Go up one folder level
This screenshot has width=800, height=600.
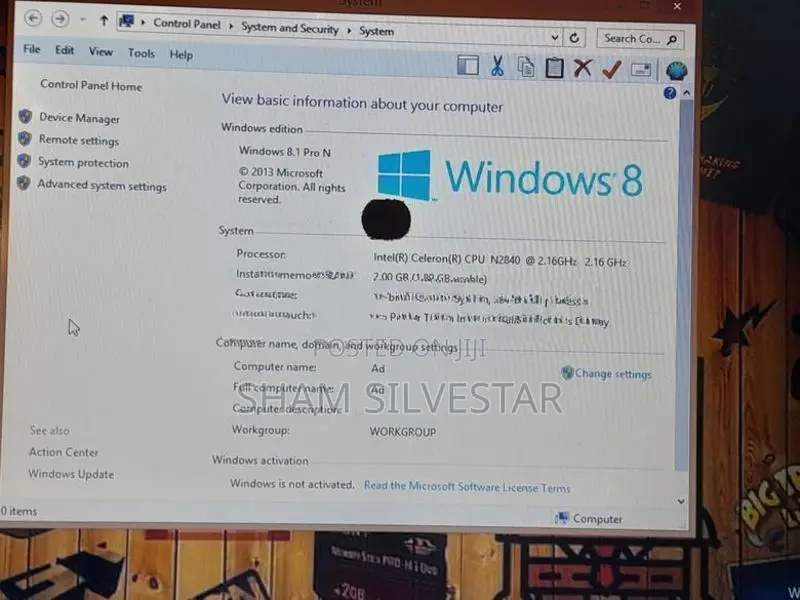(x=104, y=20)
